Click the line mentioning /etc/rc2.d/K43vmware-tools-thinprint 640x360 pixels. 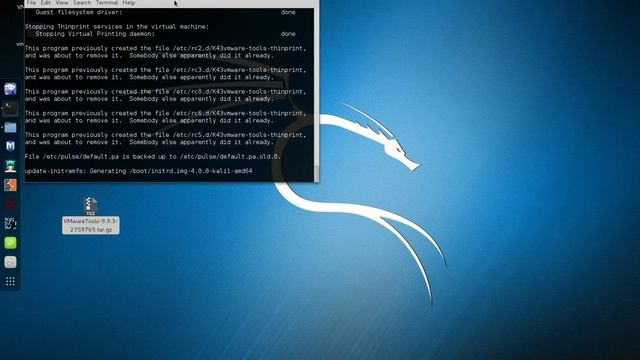(165, 48)
